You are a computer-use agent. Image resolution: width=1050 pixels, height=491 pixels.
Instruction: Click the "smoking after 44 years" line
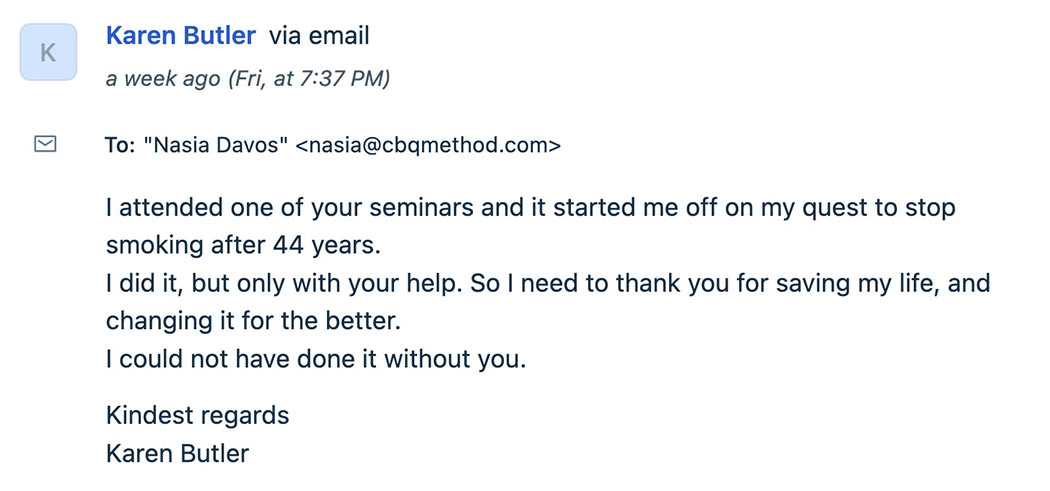click(x=243, y=245)
